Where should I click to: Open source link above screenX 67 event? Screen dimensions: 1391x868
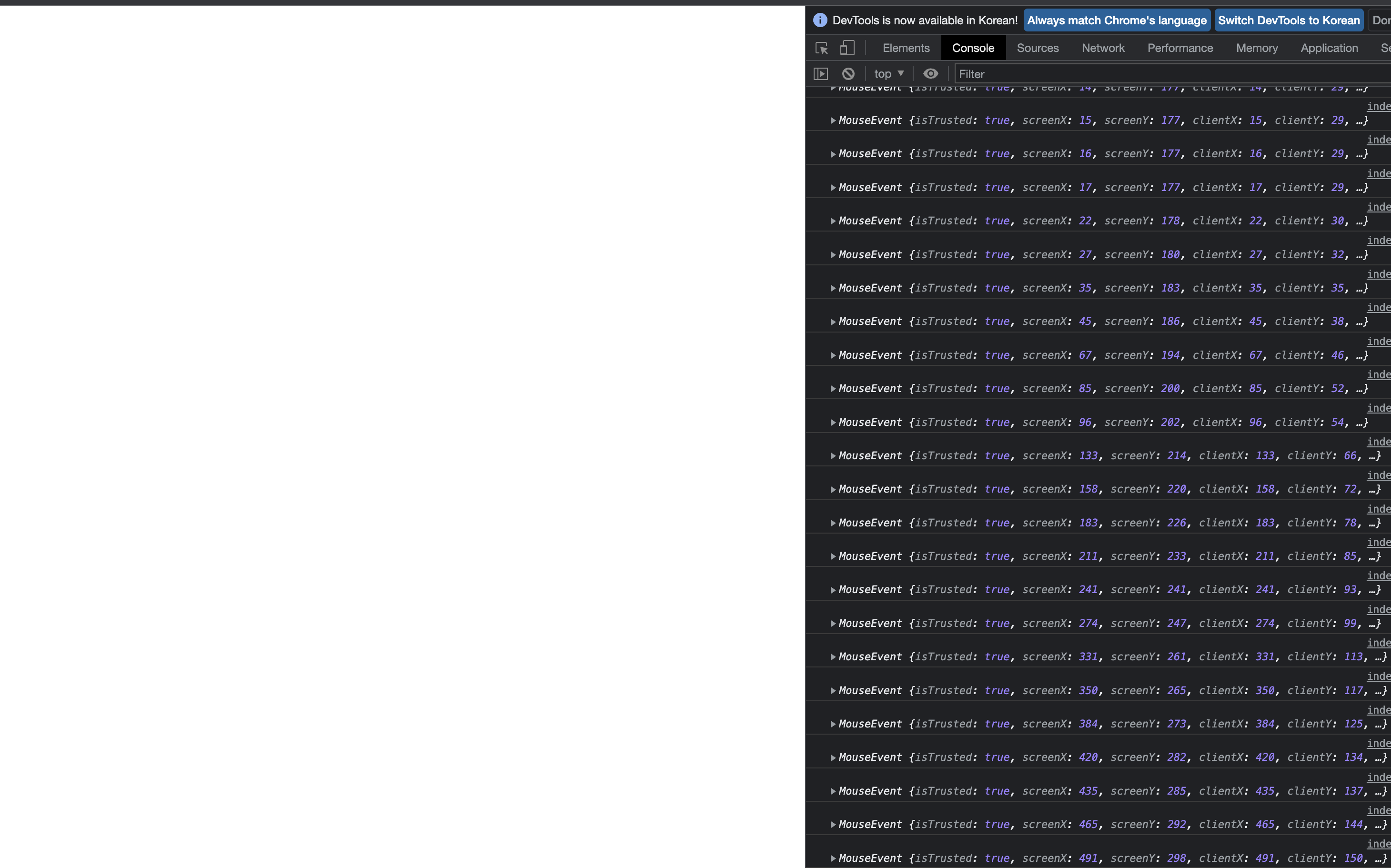pos(1378,341)
